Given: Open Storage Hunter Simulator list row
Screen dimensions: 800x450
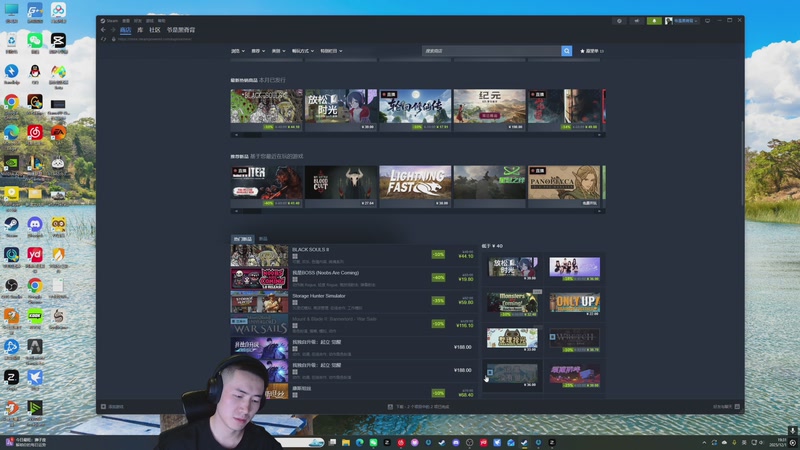Looking at the screenshot, I should (x=354, y=302).
